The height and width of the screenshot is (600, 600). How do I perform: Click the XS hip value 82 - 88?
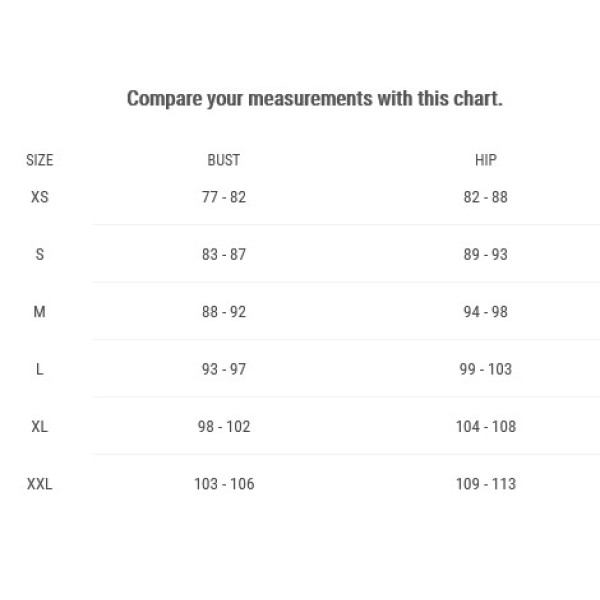[486, 197]
